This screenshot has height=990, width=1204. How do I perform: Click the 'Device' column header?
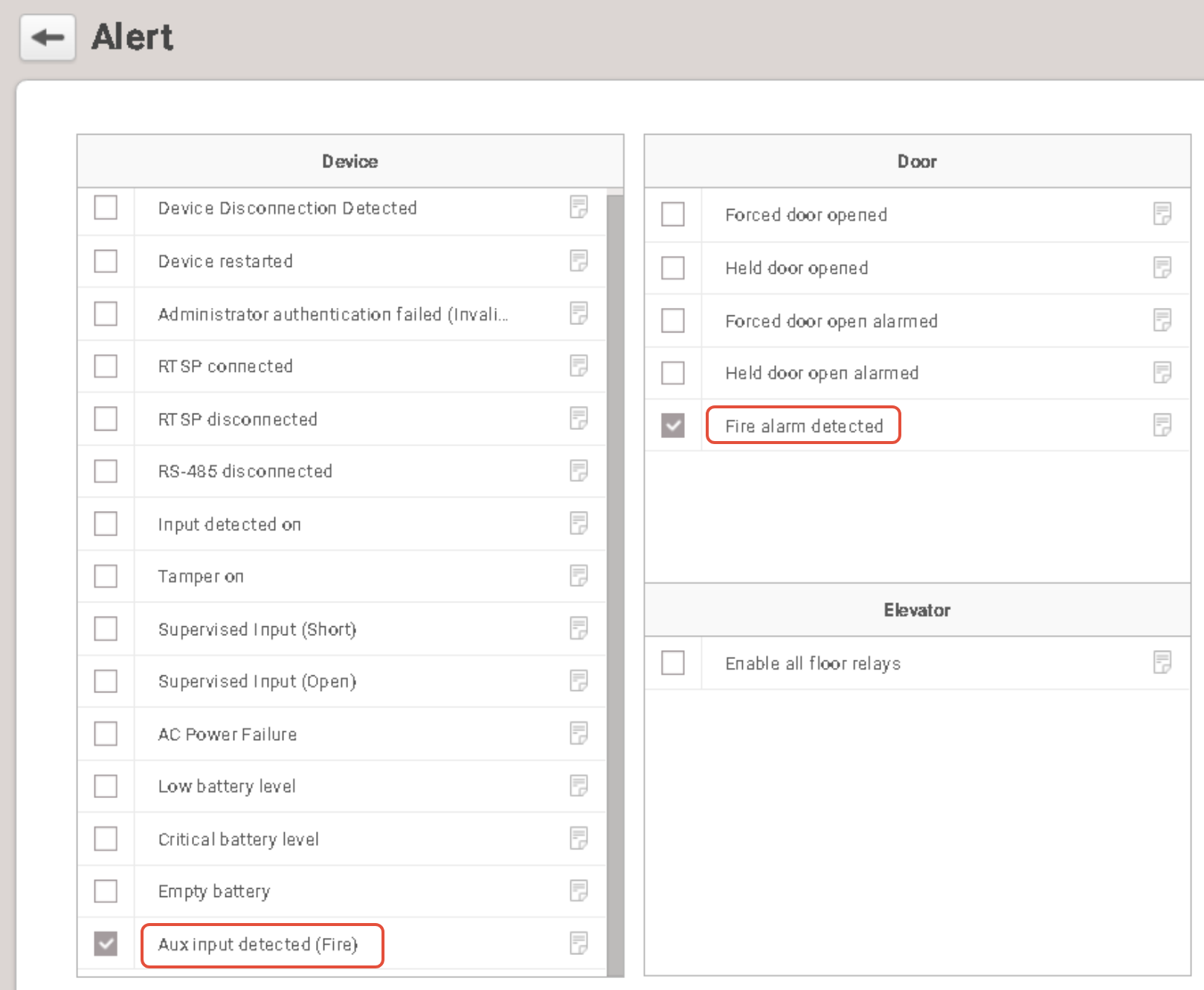coord(350,161)
